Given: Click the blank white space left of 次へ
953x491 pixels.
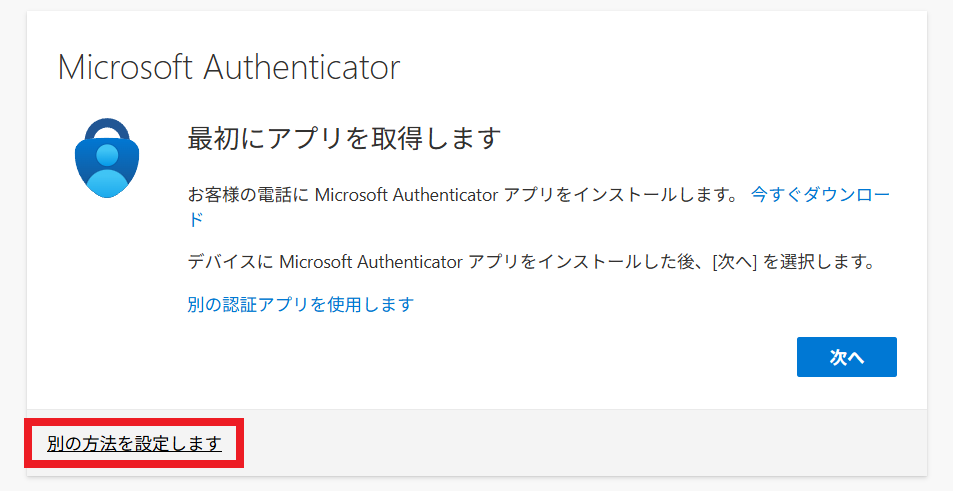Looking at the screenshot, I should point(486,357).
